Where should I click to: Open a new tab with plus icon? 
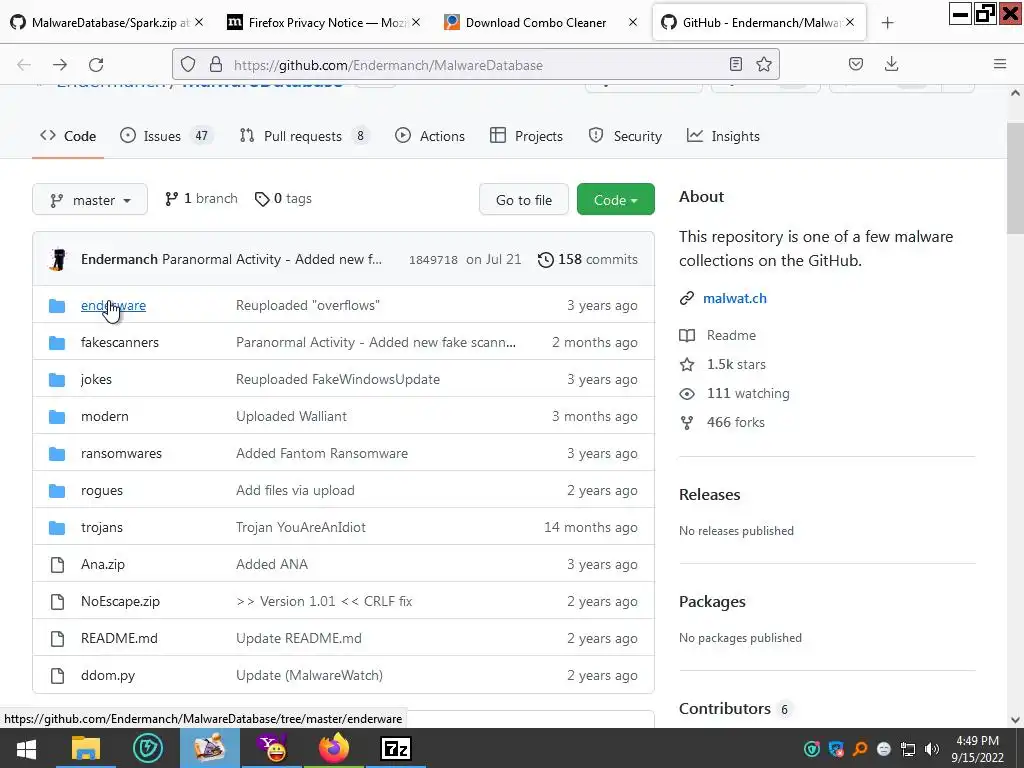pyautogui.click(x=888, y=23)
